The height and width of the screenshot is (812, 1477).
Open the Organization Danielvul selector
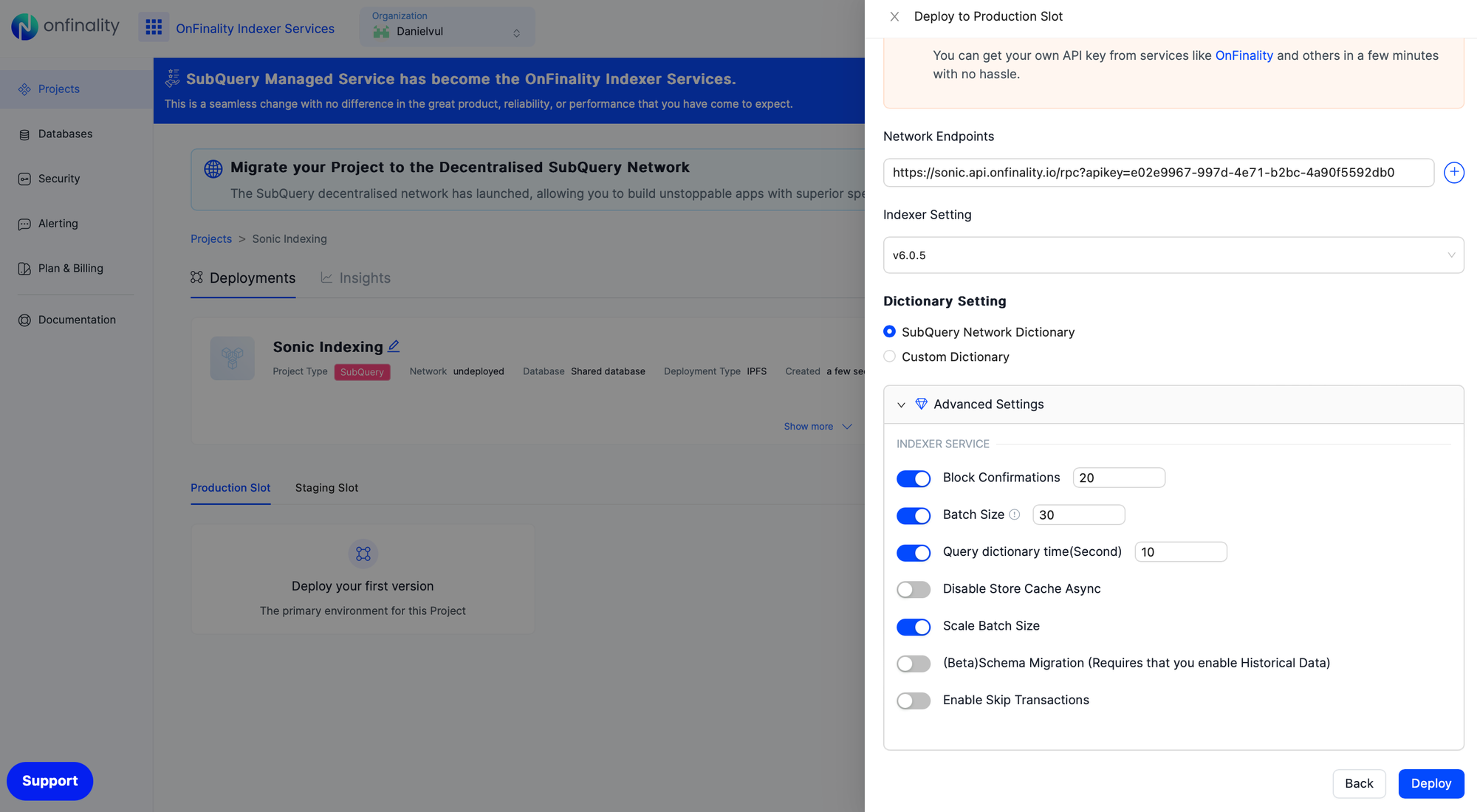pyautogui.click(x=447, y=27)
